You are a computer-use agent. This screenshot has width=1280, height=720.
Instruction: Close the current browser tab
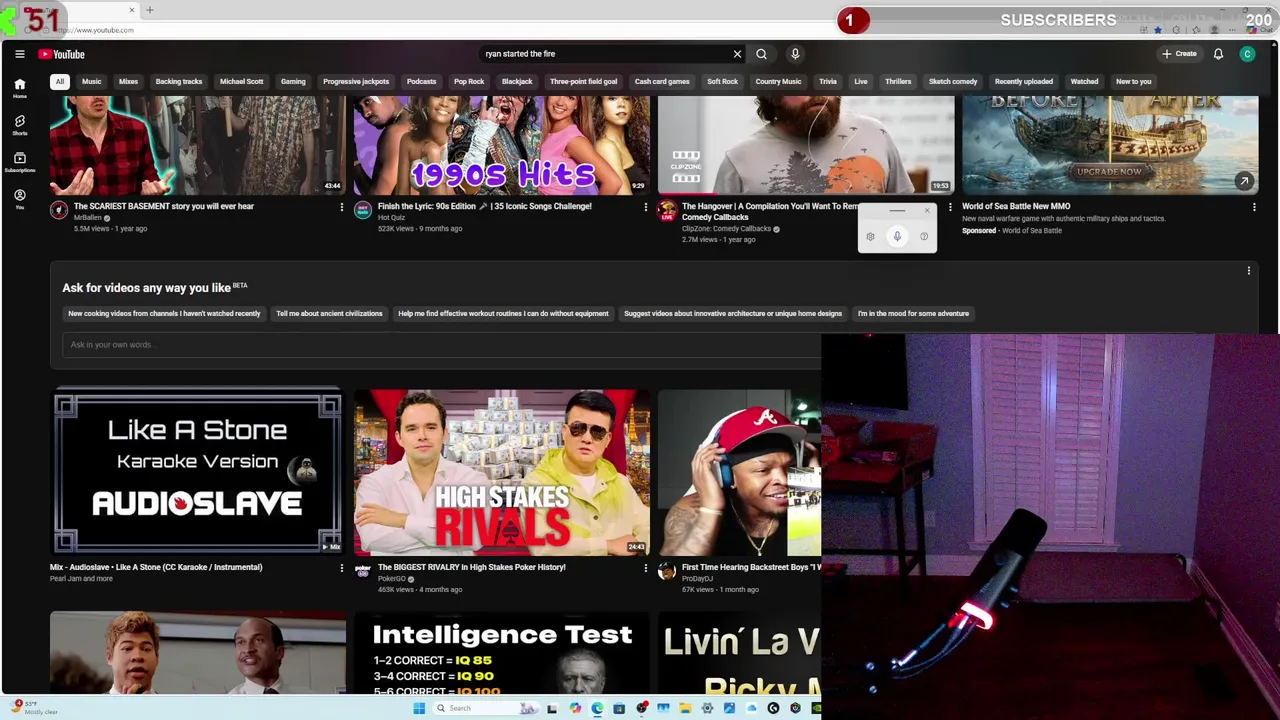coord(131,10)
